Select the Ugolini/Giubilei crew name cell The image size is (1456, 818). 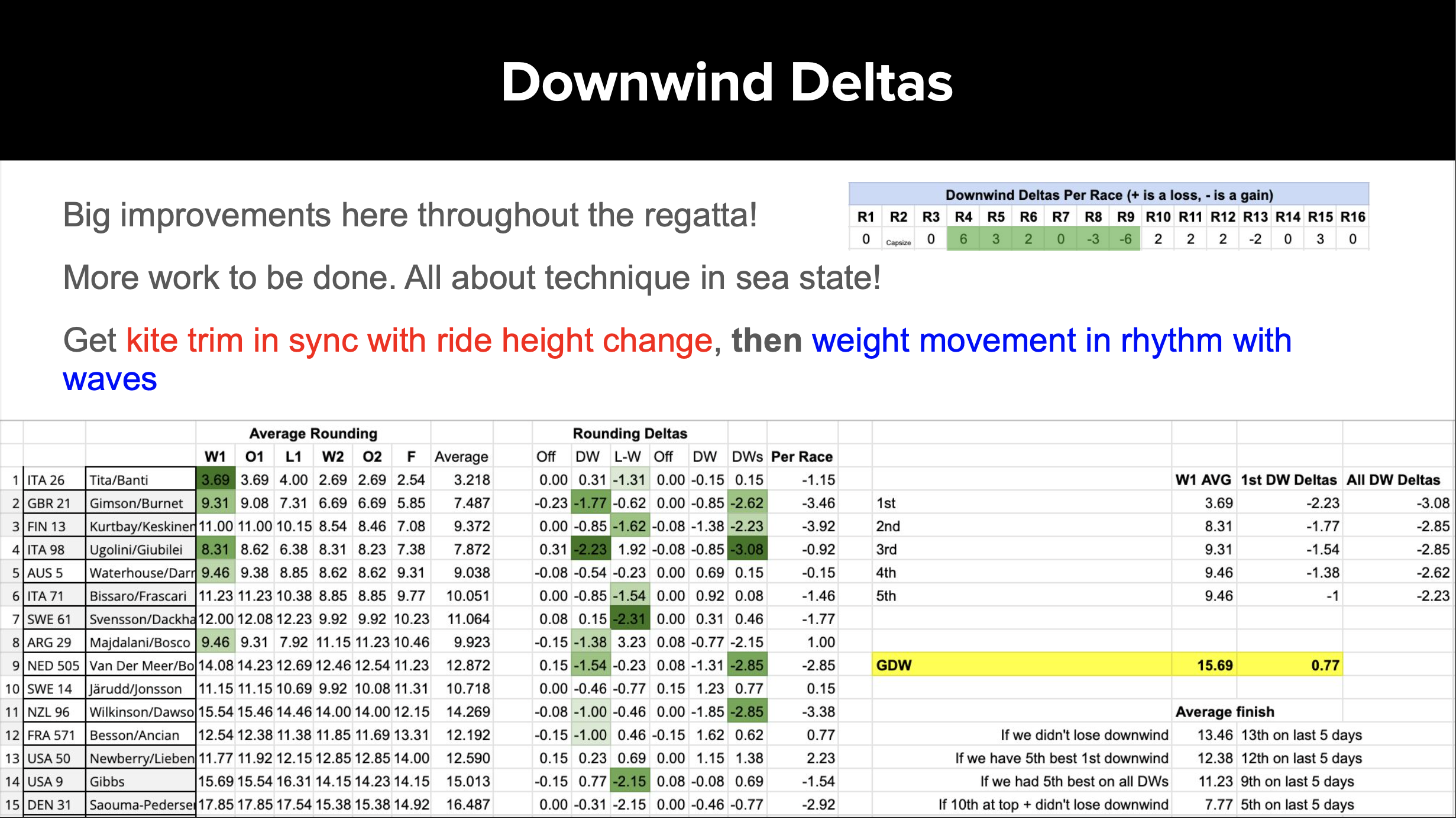pyautogui.click(x=141, y=549)
